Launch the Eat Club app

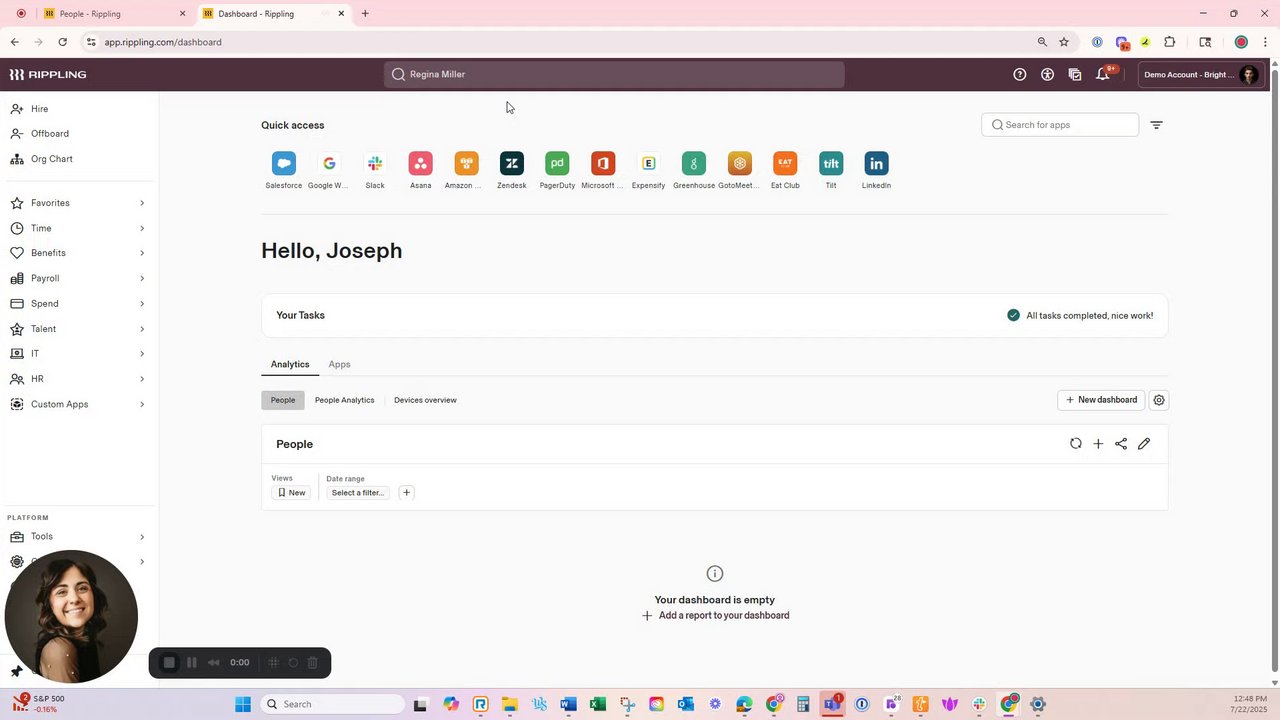click(x=785, y=163)
